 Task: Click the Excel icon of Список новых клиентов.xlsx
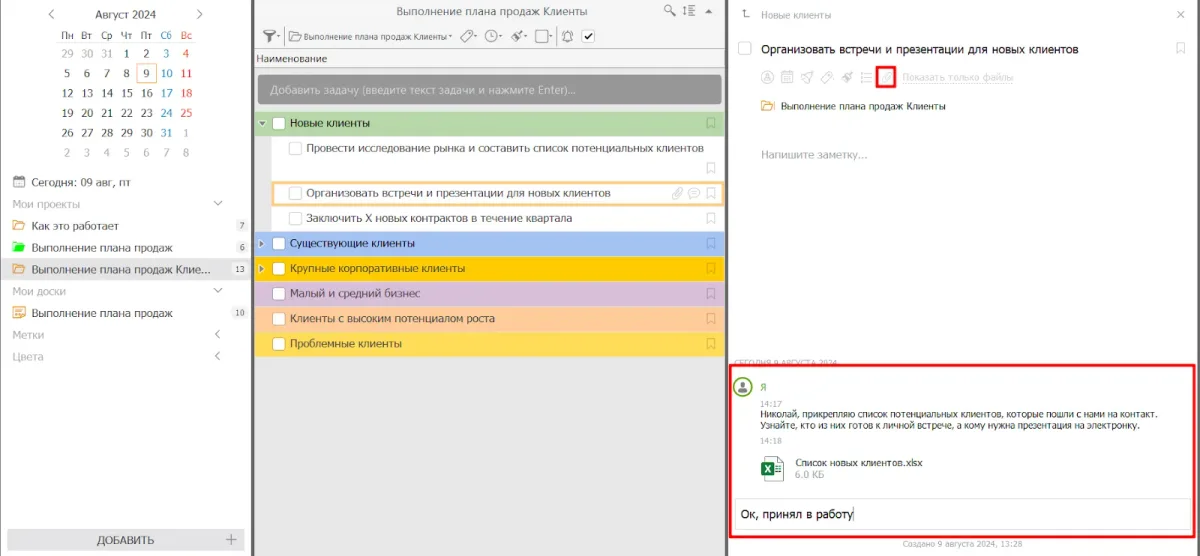[x=772, y=468]
